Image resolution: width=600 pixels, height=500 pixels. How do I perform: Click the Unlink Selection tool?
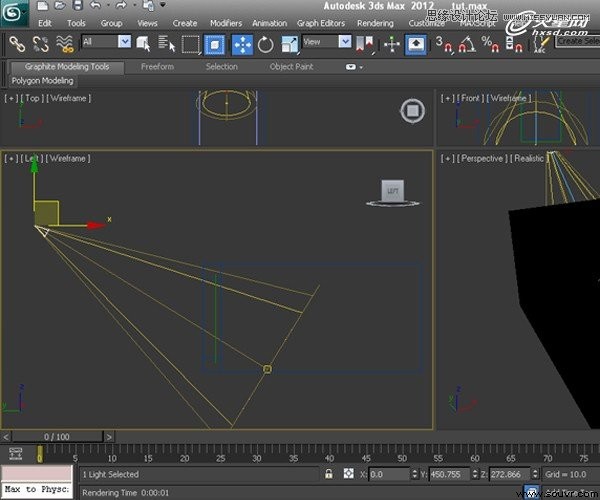40,43
